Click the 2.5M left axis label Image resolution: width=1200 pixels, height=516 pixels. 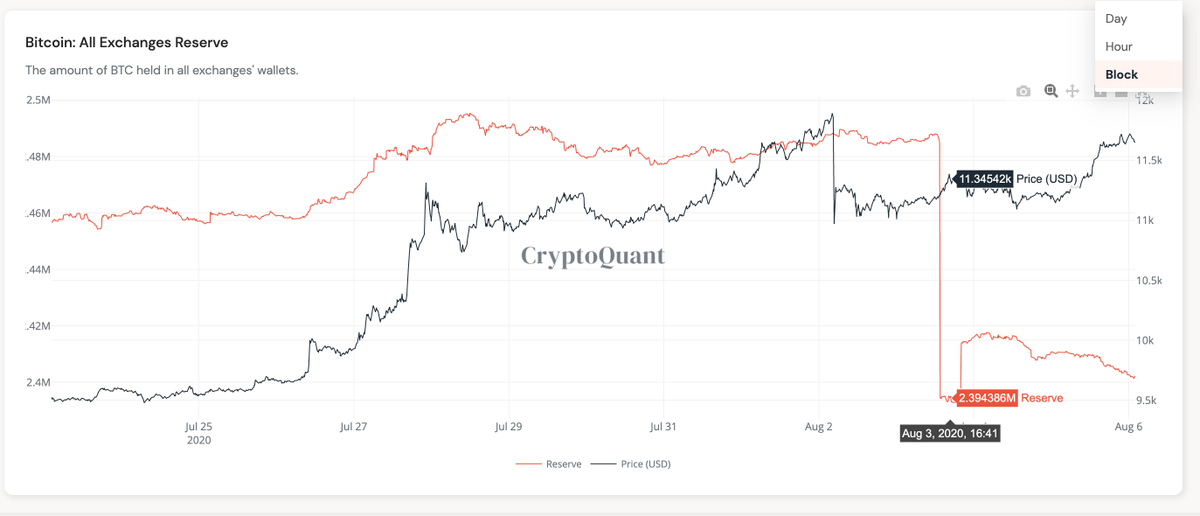click(40, 100)
